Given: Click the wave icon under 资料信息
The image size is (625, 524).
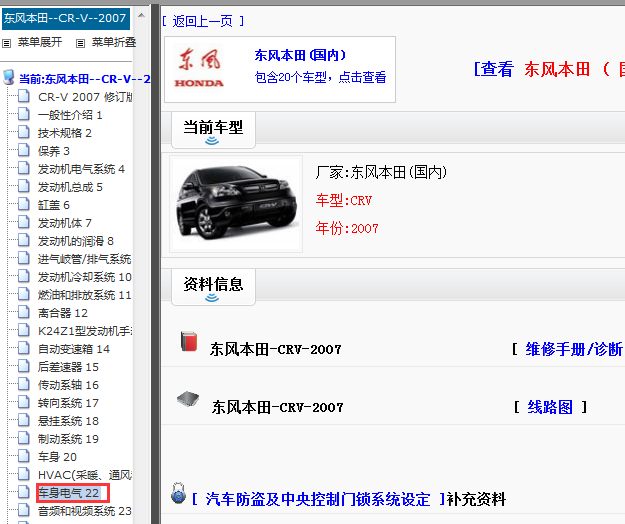Looking at the screenshot, I should point(212,298).
